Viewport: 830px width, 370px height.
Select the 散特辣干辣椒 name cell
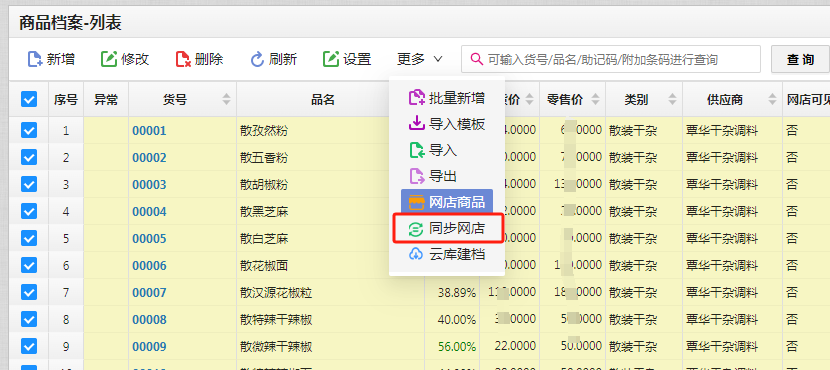(x=330, y=320)
